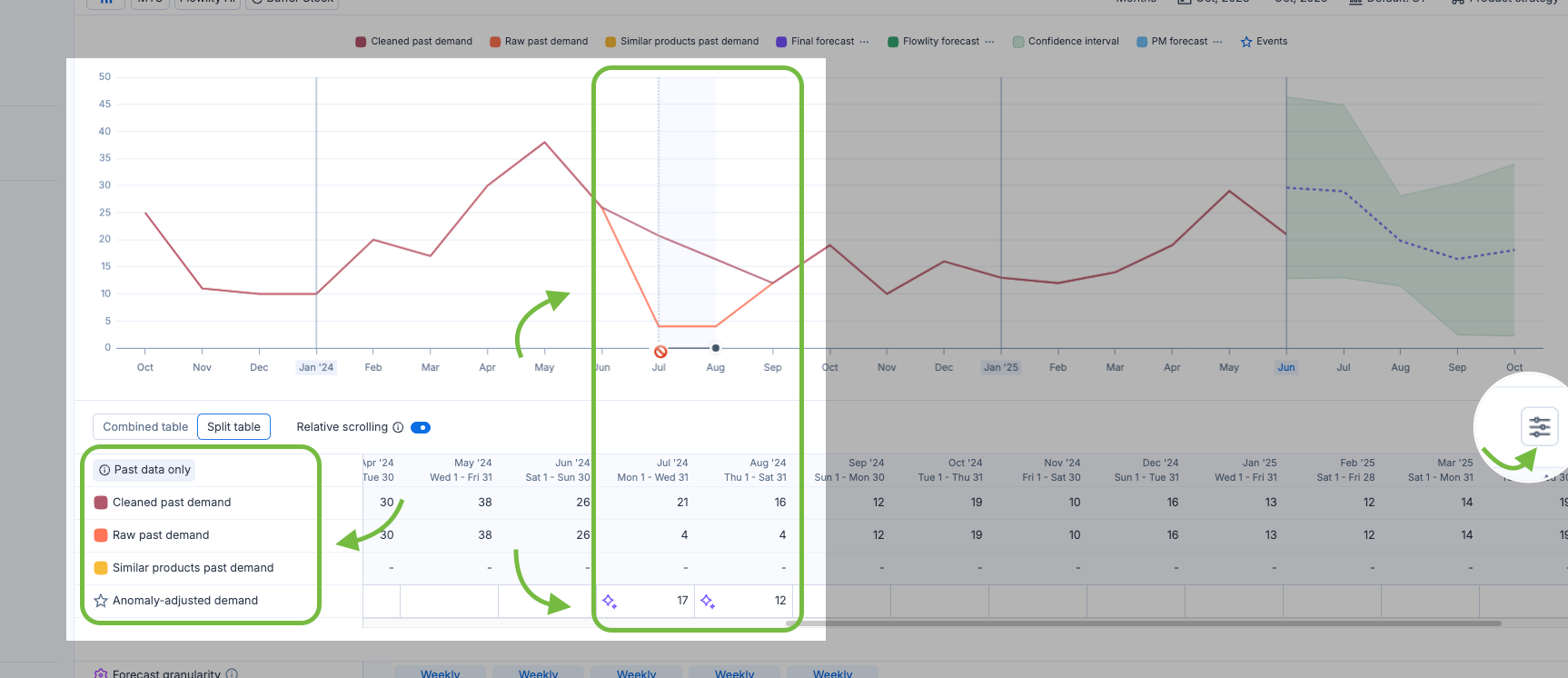Click the sparkle icon in Aug '24 anomaly-adjusted cell
The image size is (1568, 678).
click(708, 601)
